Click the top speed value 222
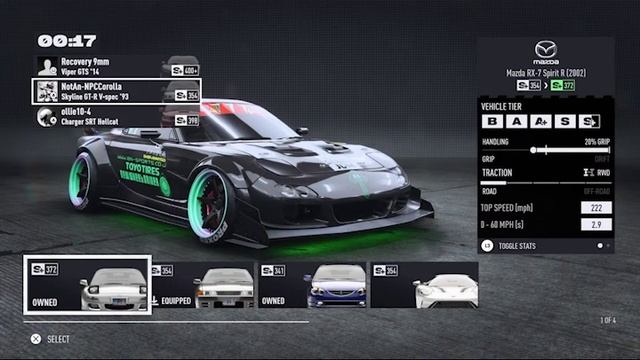This screenshot has width=640, height=360. point(596,207)
